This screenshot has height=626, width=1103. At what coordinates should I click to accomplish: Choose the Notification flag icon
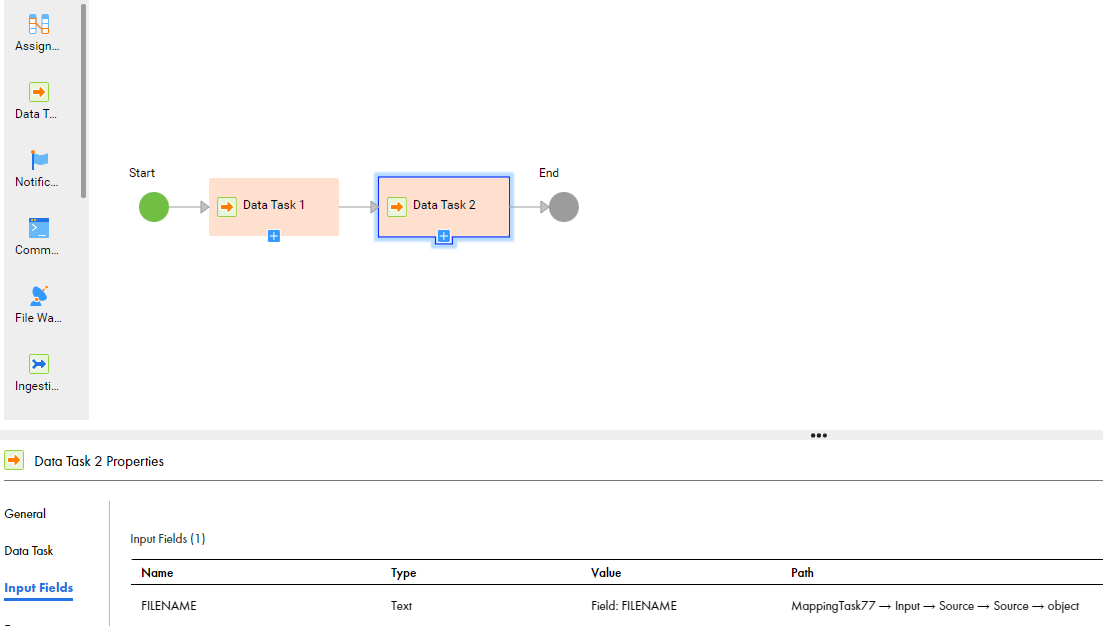point(39,160)
